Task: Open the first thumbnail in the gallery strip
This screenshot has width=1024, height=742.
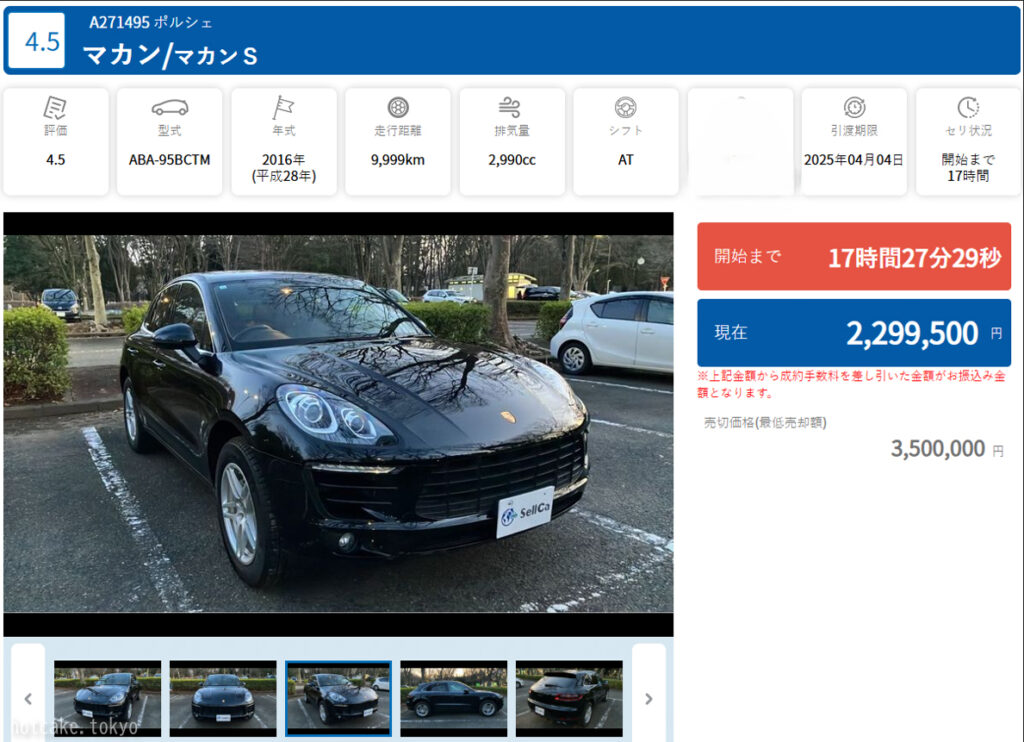Action: [108, 698]
